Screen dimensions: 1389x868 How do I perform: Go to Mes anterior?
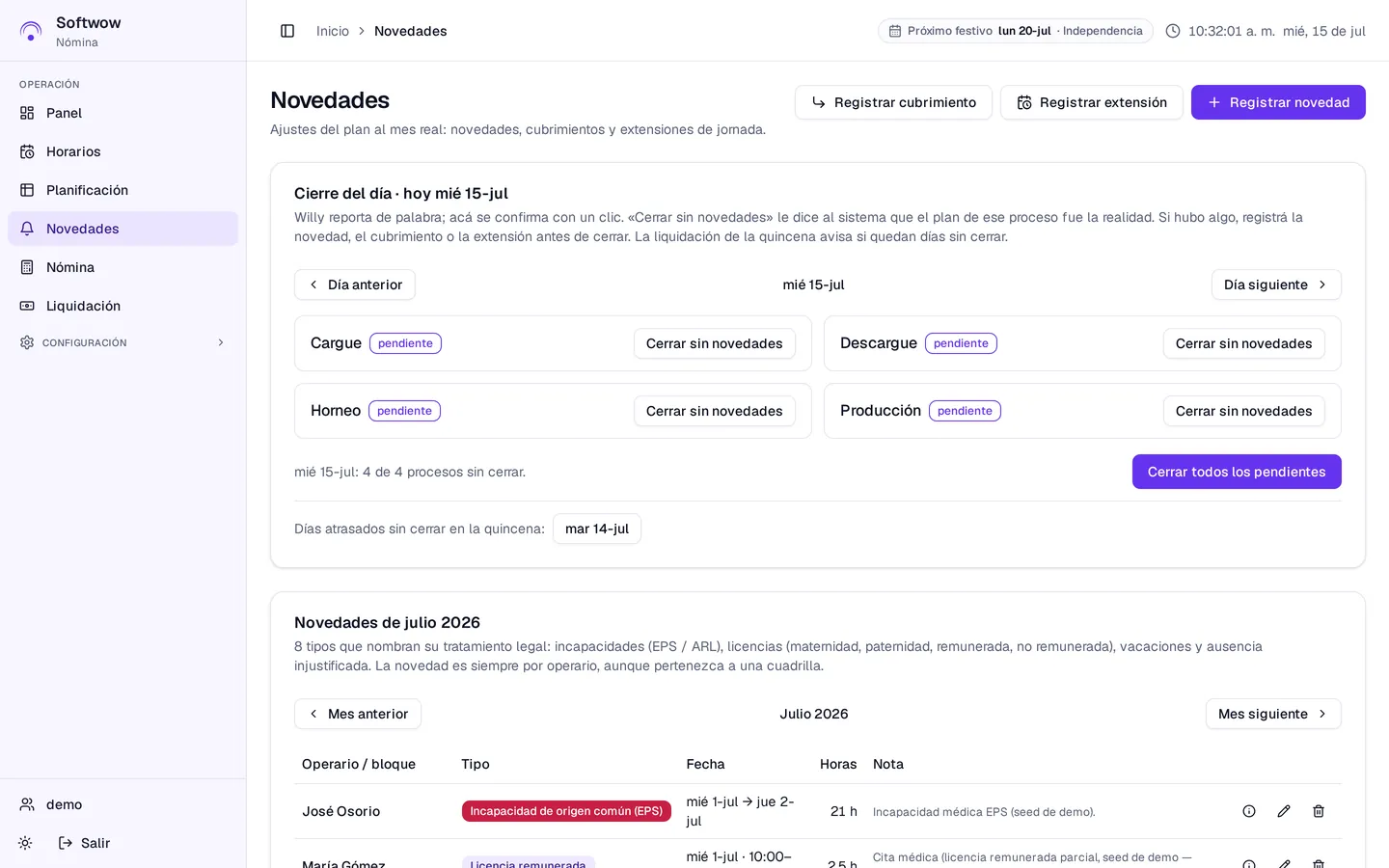click(x=358, y=714)
